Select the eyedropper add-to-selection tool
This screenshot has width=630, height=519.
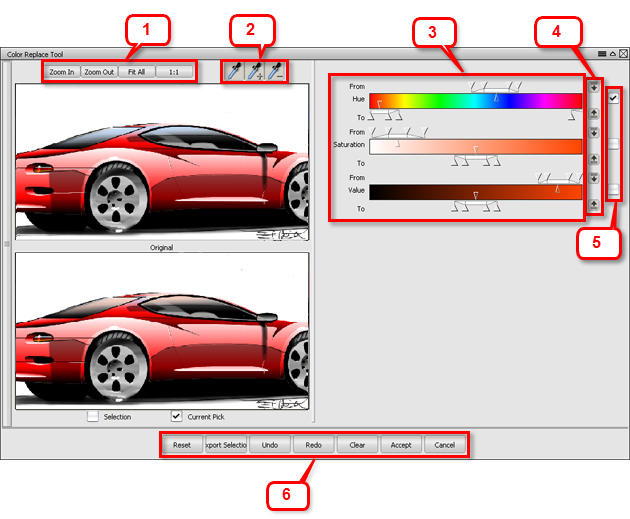[x=255, y=72]
